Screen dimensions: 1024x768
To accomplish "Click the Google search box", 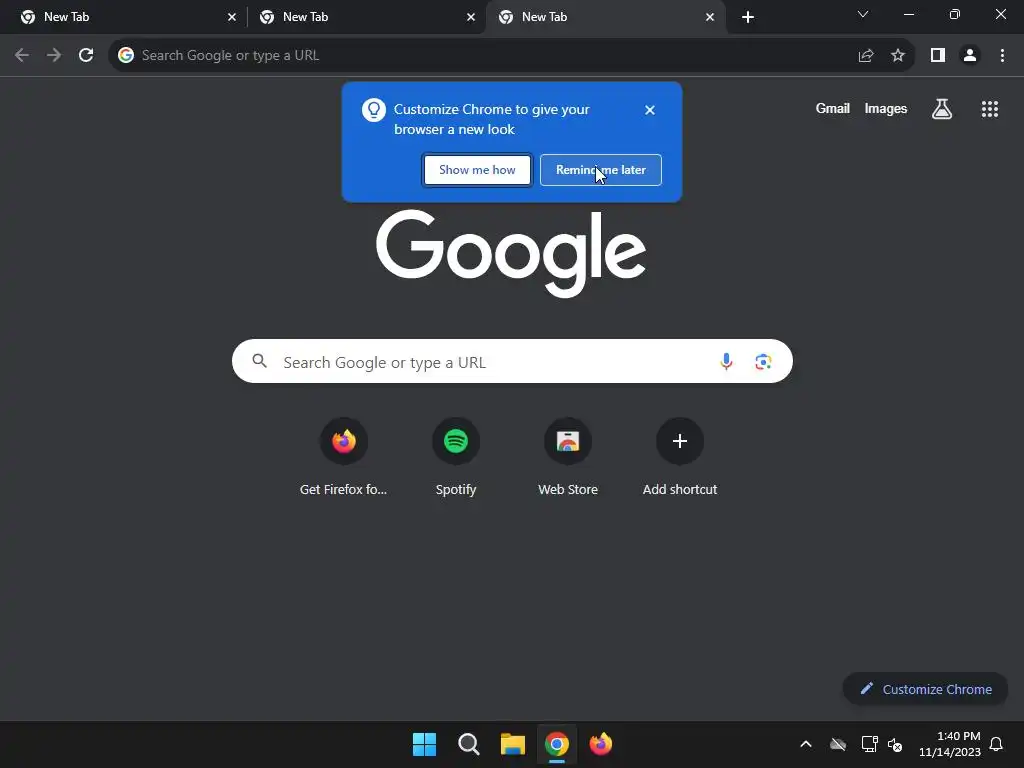I will (x=512, y=361).
